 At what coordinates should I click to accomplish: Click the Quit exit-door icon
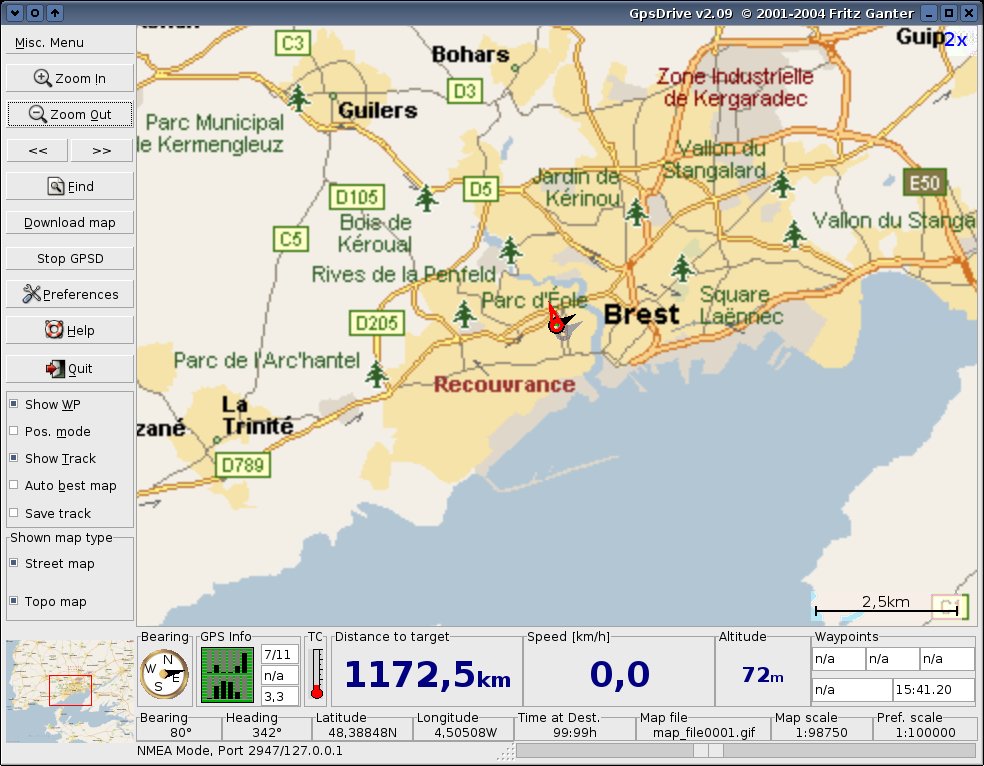[55, 368]
